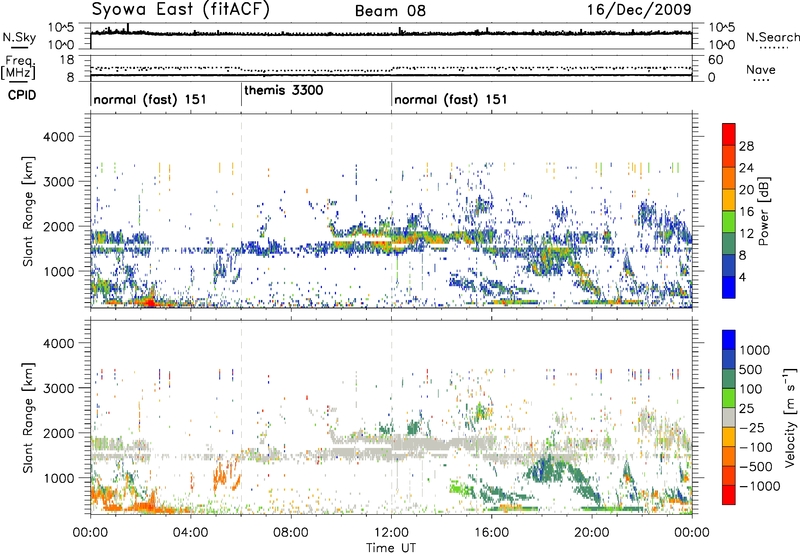
Task: Click the red bottom Velocity segment below -1000
Action: (729, 495)
